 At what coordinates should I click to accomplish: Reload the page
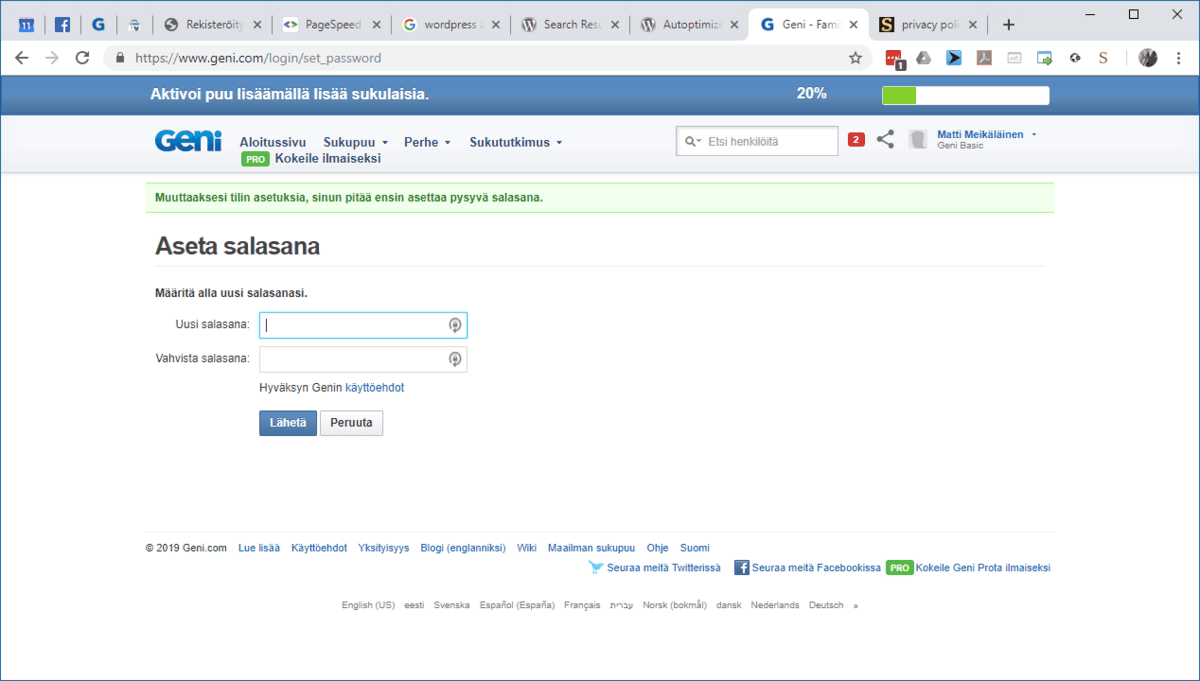tap(82, 58)
